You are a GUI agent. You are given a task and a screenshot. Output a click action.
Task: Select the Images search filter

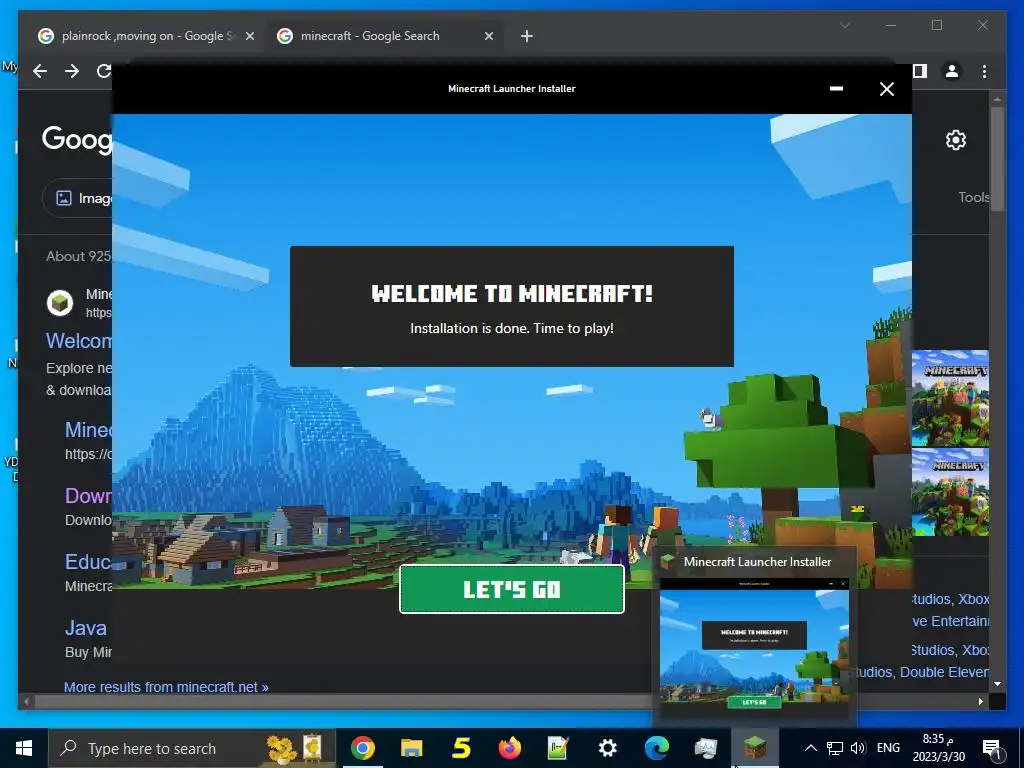78,198
